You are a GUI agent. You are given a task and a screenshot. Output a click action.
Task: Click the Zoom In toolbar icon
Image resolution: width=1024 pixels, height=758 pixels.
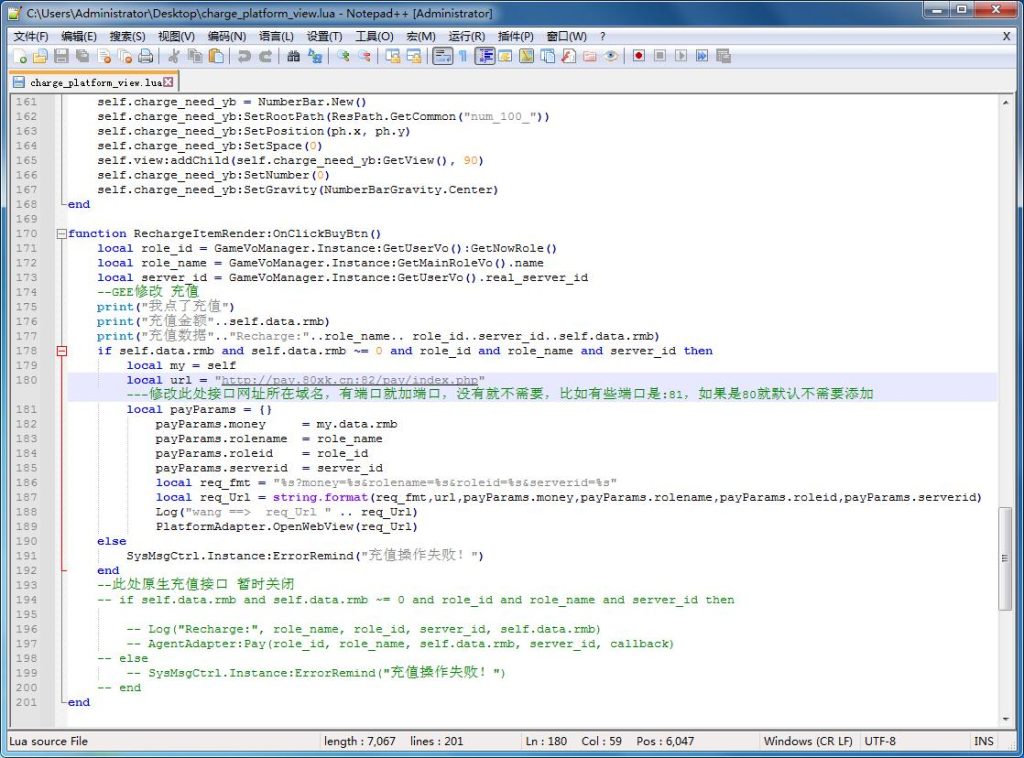pyautogui.click(x=343, y=56)
